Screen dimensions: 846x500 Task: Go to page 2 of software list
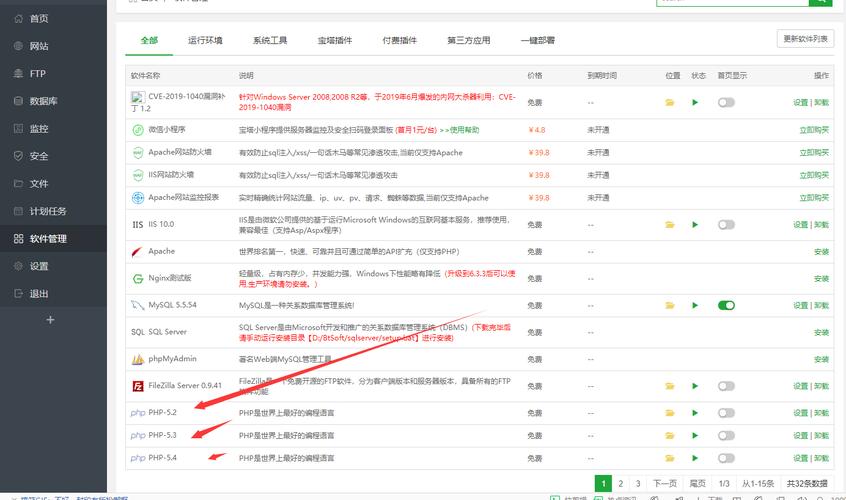click(620, 484)
